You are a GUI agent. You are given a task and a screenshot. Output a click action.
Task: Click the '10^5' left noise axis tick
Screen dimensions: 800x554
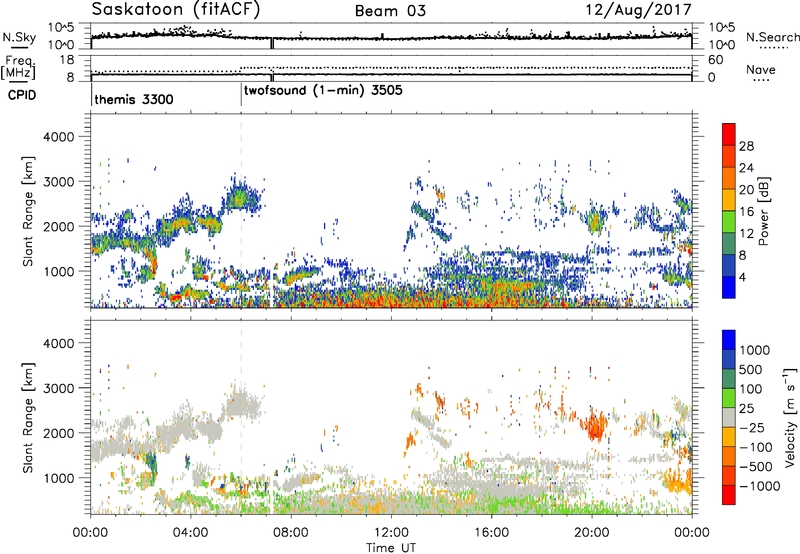61,28
